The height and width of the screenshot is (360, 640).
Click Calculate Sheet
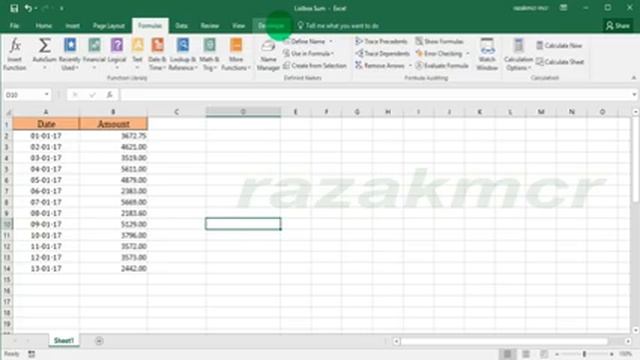(560, 62)
